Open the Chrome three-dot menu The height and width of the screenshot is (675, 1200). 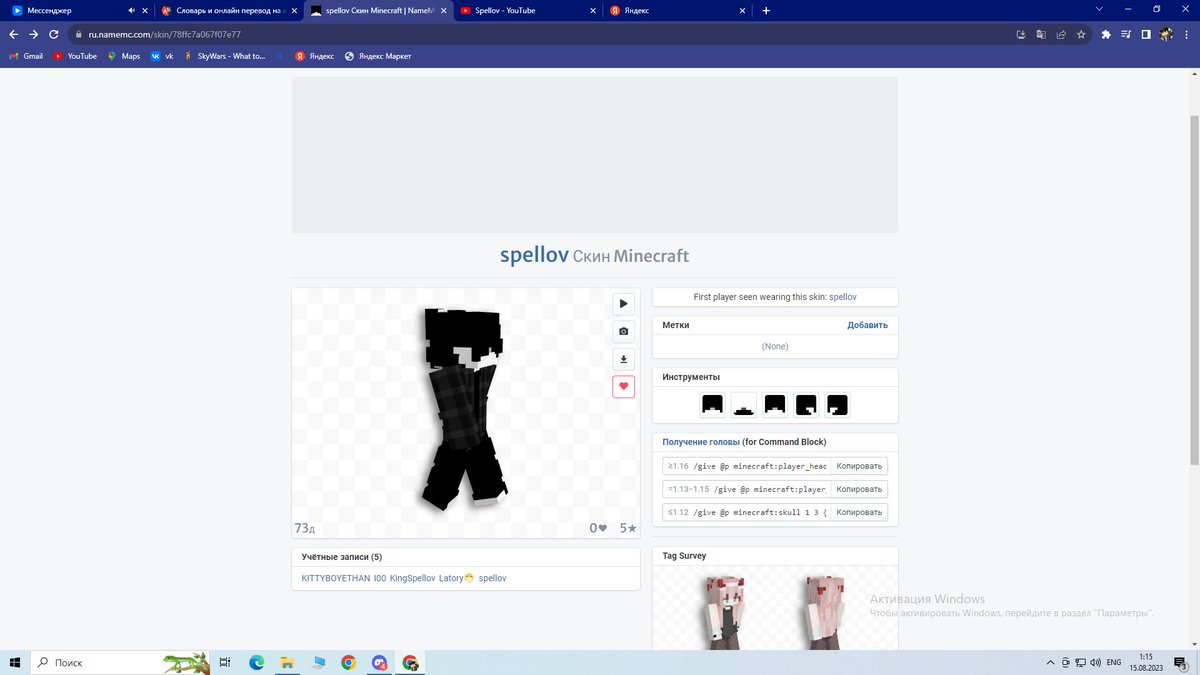click(1186, 34)
